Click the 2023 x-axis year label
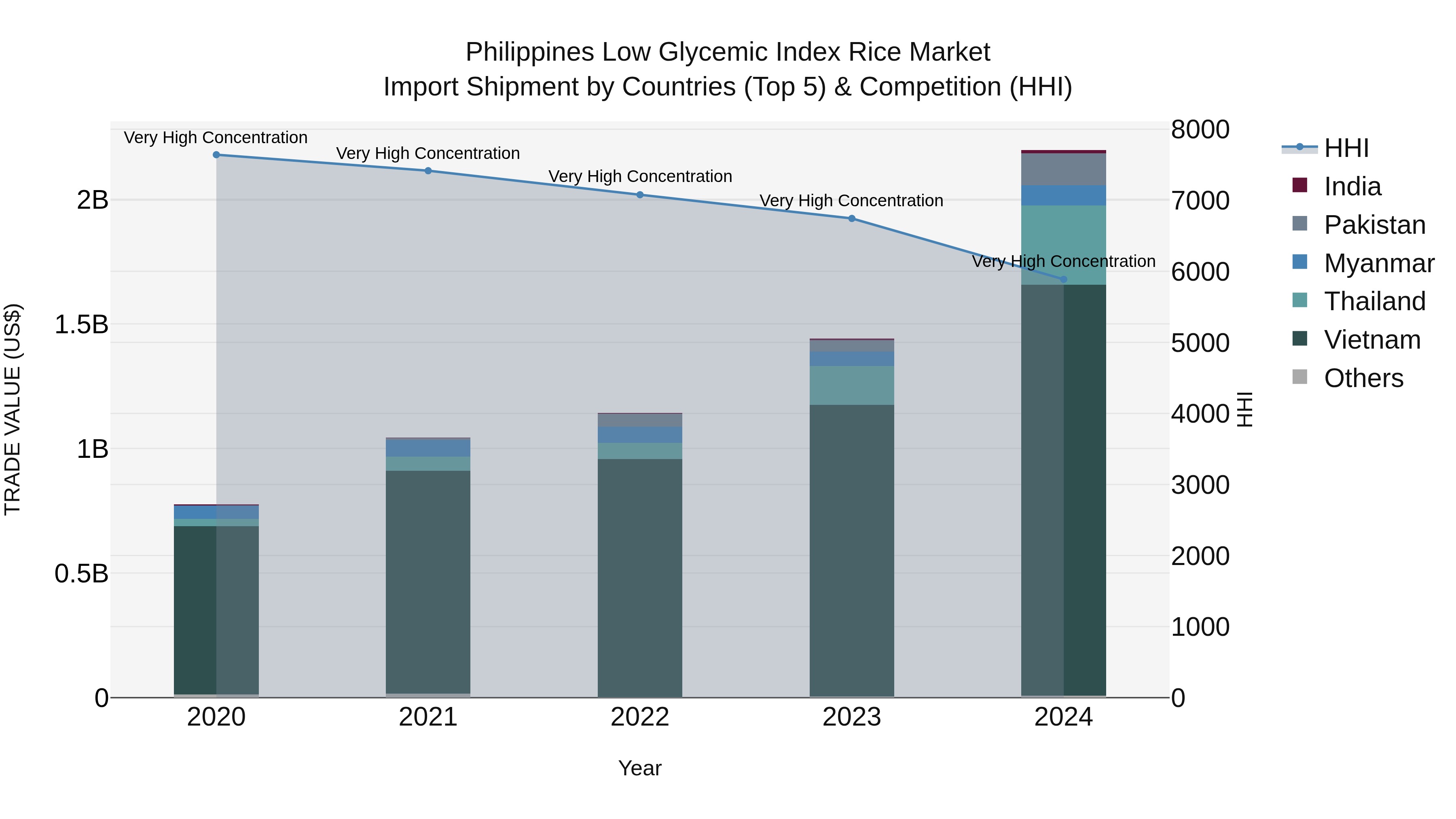The image size is (1456, 819). click(852, 717)
